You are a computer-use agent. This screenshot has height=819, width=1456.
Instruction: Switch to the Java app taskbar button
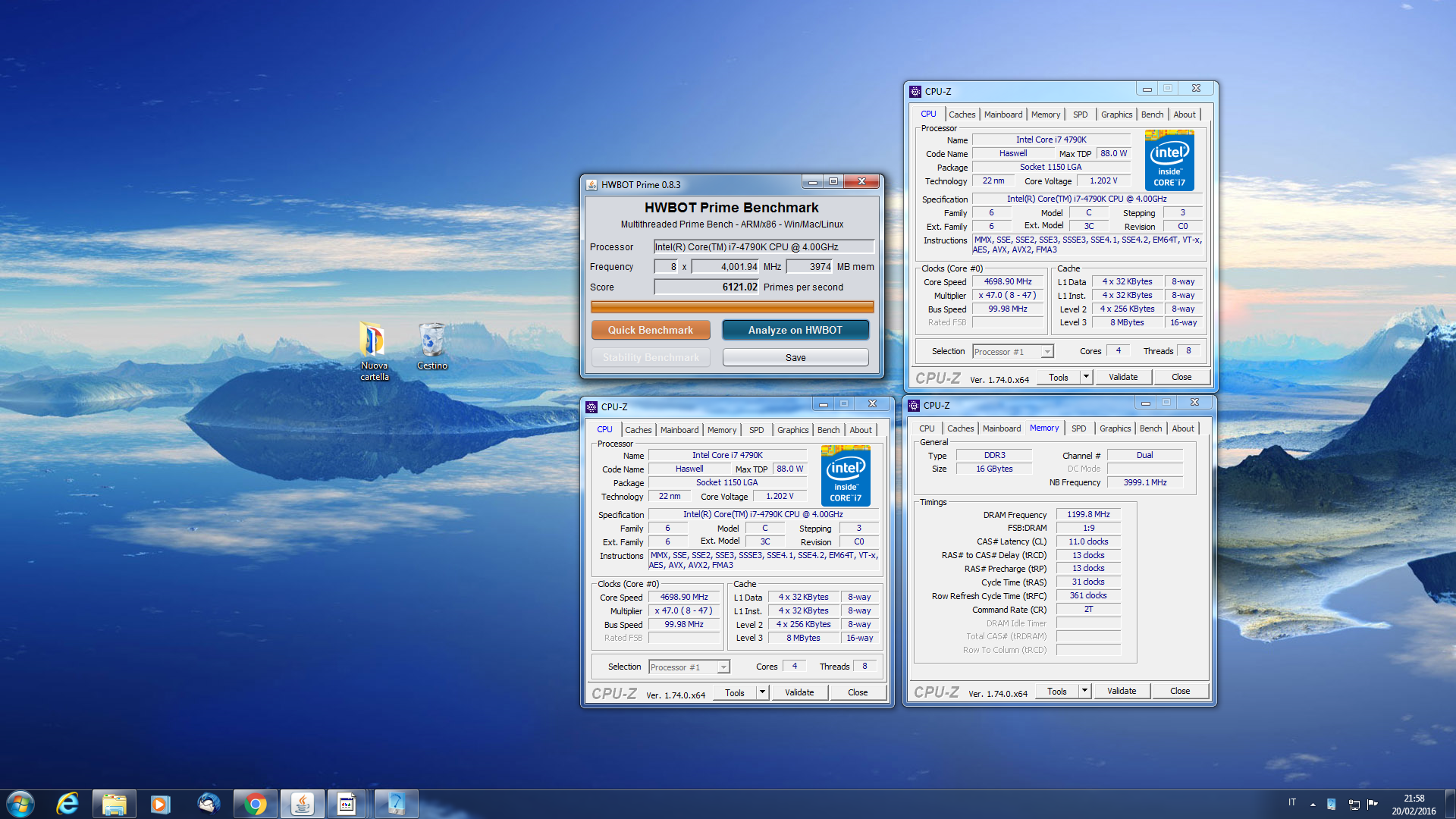click(x=303, y=804)
